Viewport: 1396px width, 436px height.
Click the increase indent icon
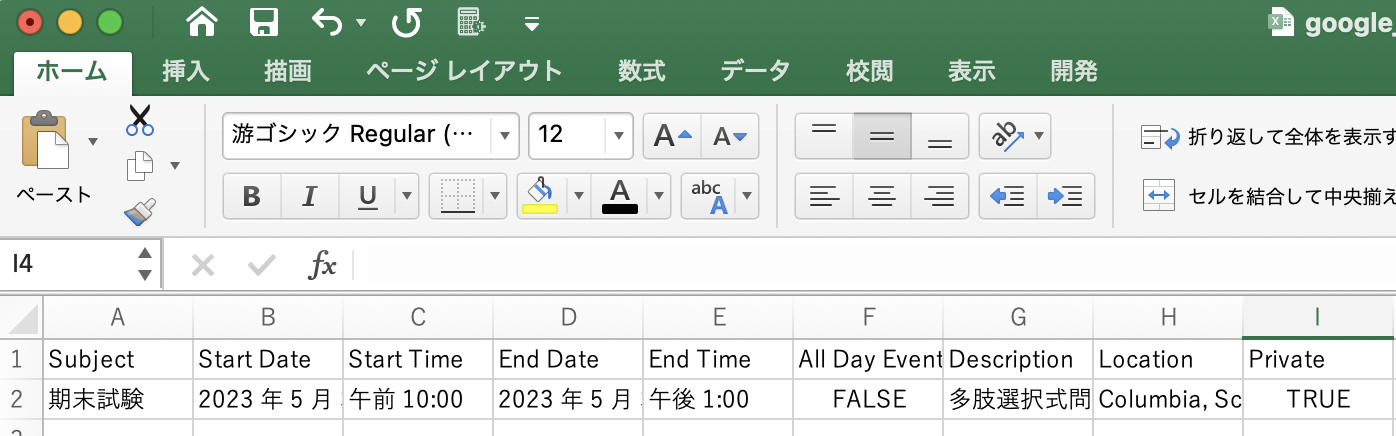point(1066,196)
